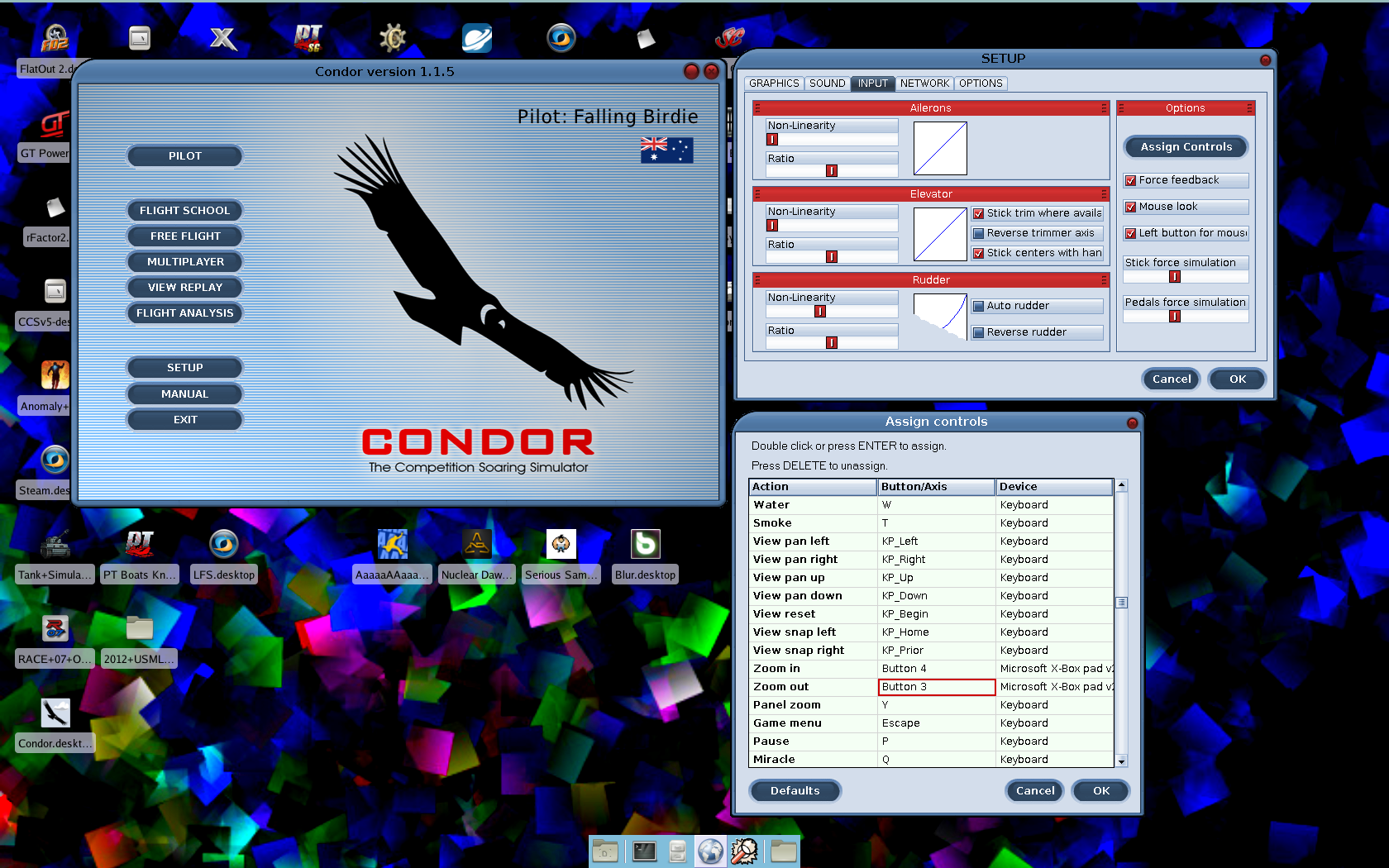
Task: Select the Button 3 cell for Zoom out
Action: pyautogui.click(x=936, y=687)
